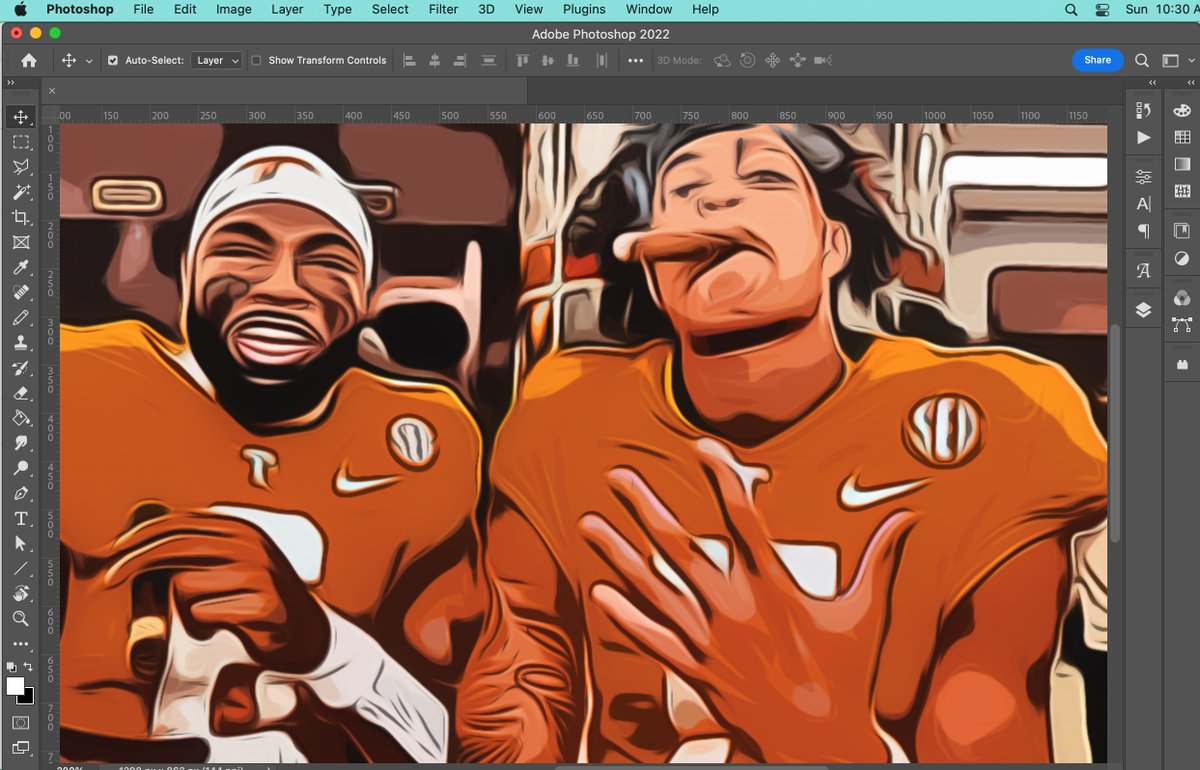Align left edges in options bar

point(409,60)
